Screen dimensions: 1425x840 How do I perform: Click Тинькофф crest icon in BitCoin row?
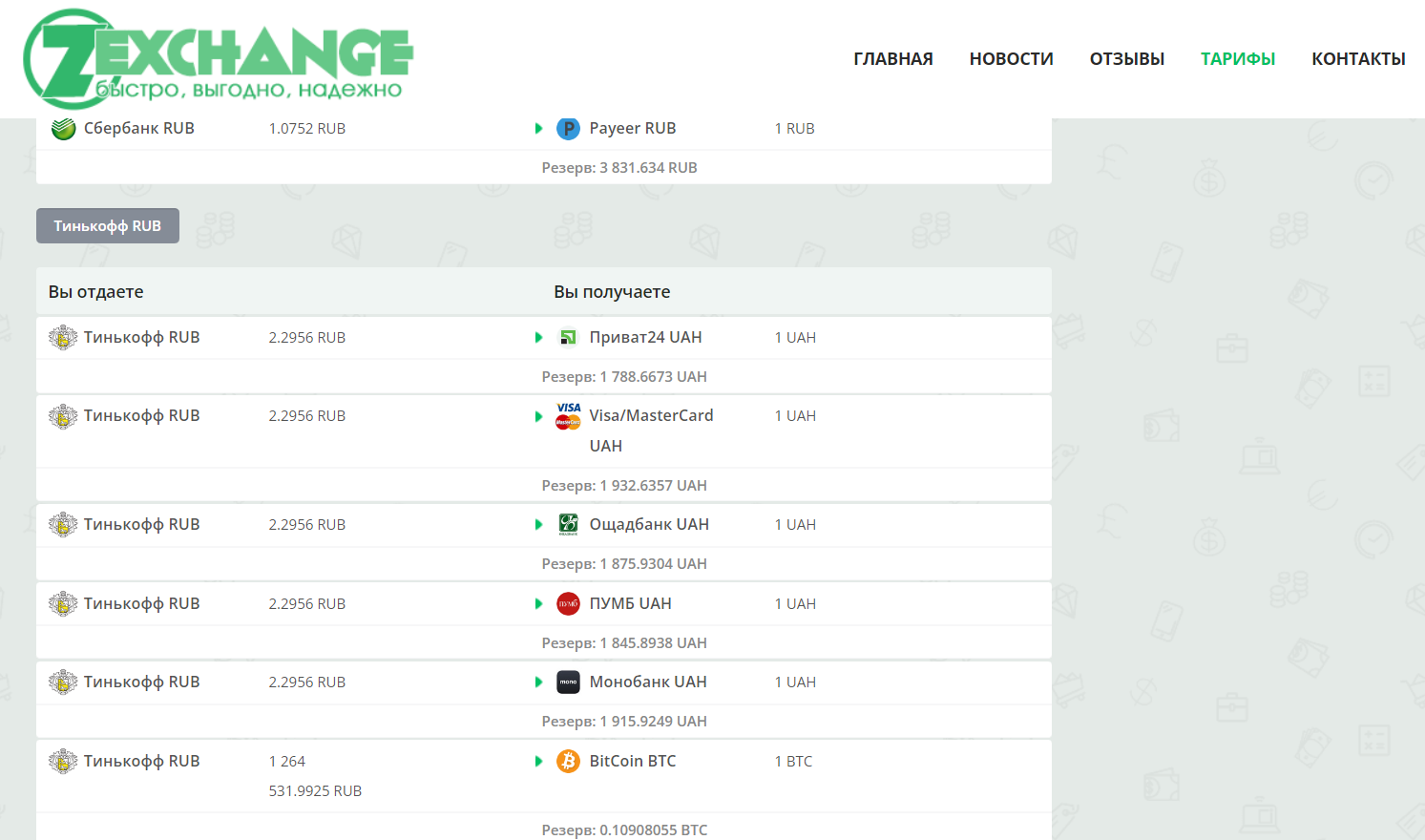pos(63,762)
